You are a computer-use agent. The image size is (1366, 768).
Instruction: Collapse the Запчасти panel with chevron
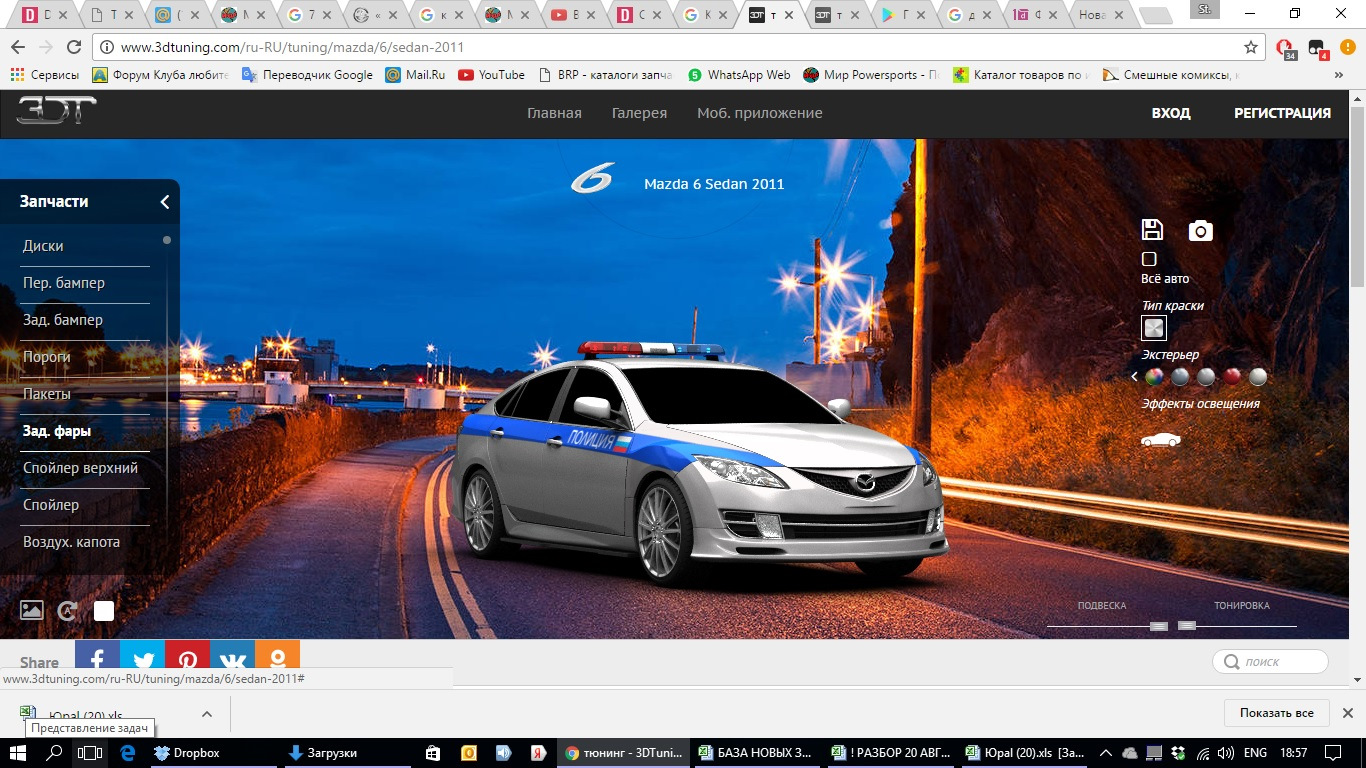click(x=165, y=202)
